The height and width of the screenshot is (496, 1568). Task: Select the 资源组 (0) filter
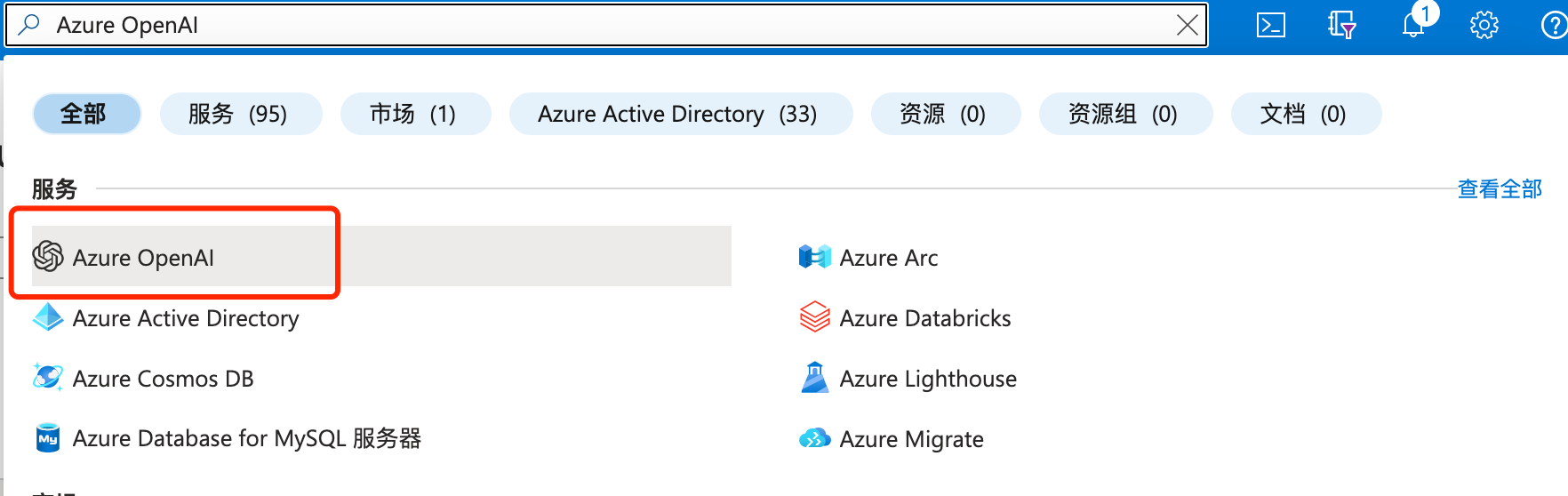[x=1124, y=114]
